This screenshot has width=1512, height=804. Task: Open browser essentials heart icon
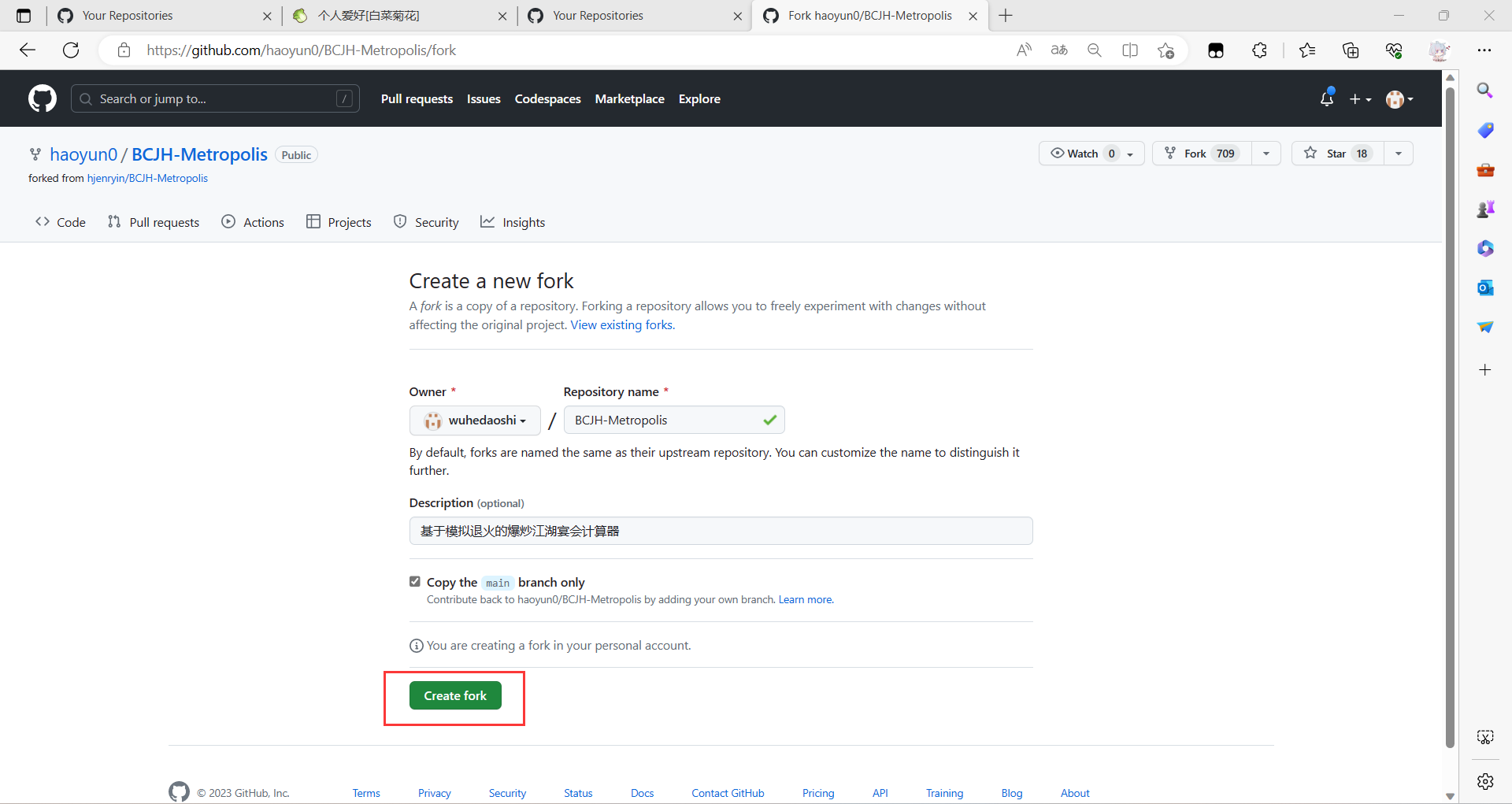1394,50
